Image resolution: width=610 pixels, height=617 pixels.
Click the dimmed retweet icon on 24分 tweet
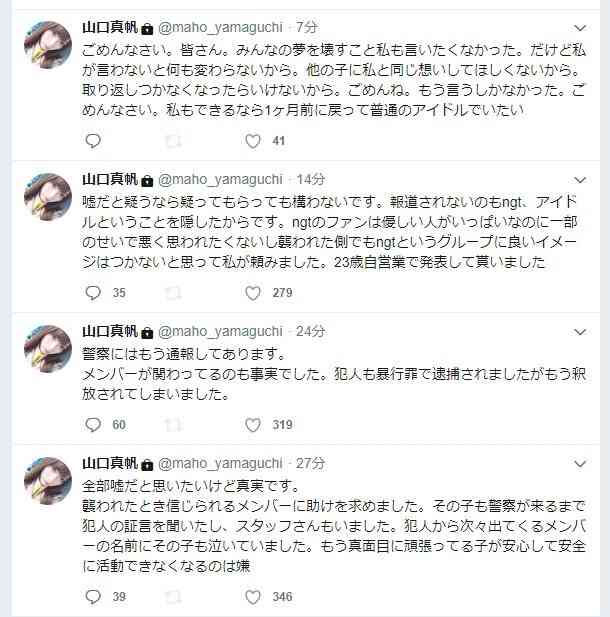[x=173, y=425]
